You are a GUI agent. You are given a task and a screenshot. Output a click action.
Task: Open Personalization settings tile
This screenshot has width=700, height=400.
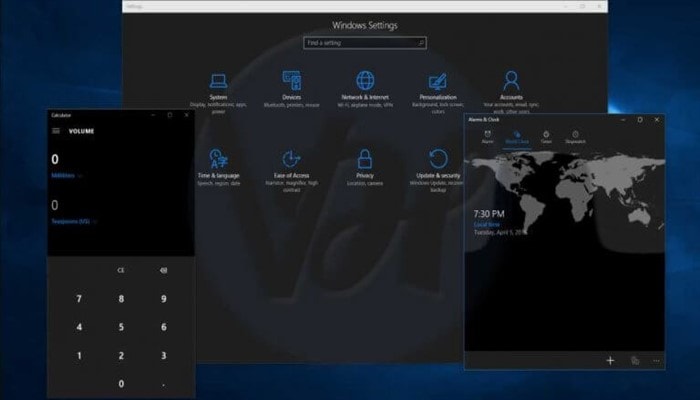pos(438,92)
